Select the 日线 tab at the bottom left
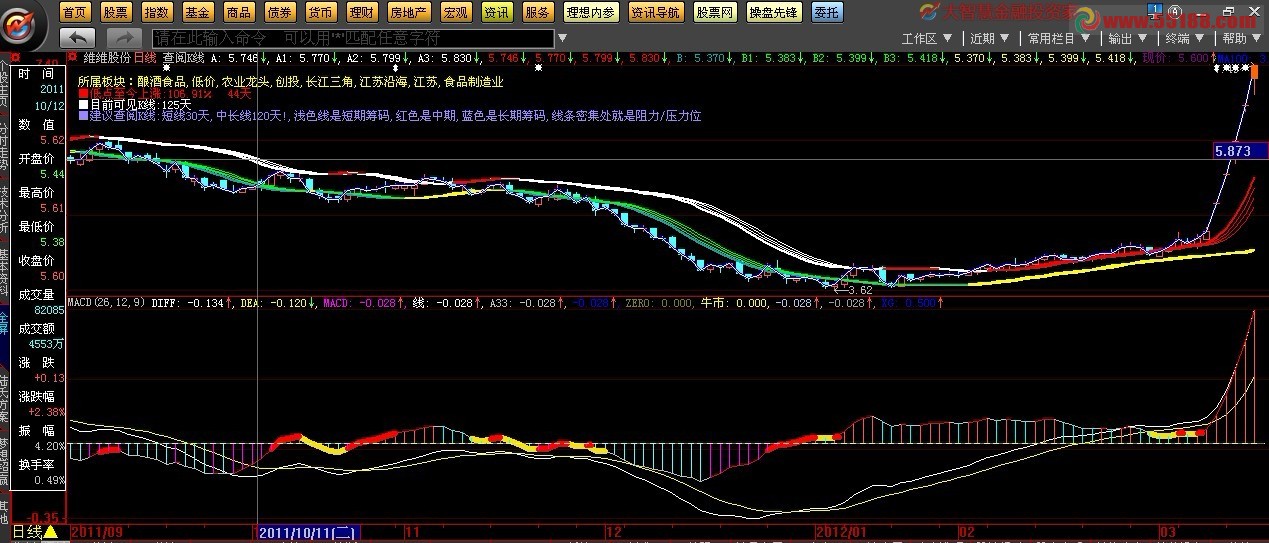This screenshot has width=1269, height=543. (x=27, y=533)
